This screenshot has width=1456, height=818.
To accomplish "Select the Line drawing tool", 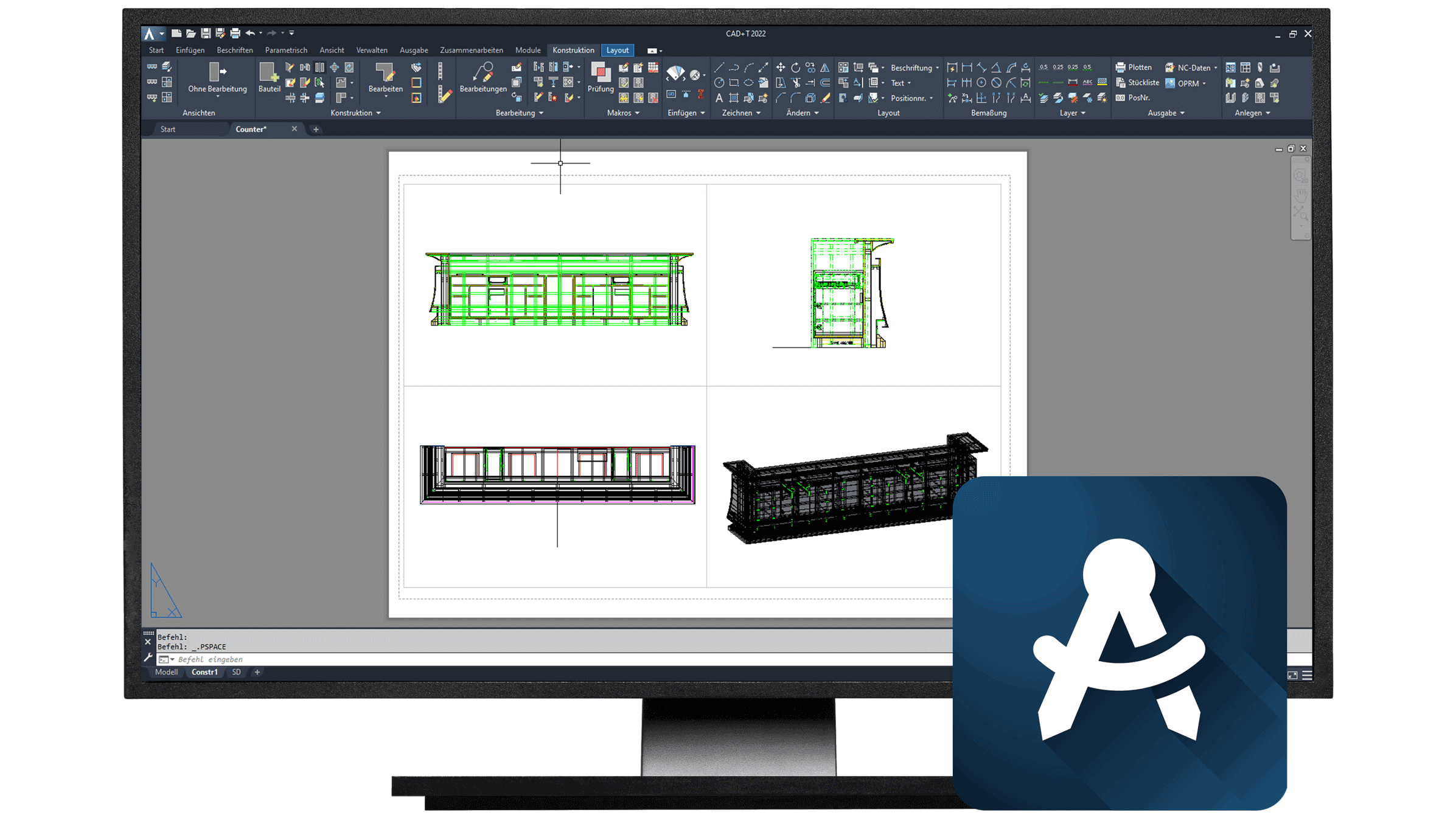I will tap(719, 68).
